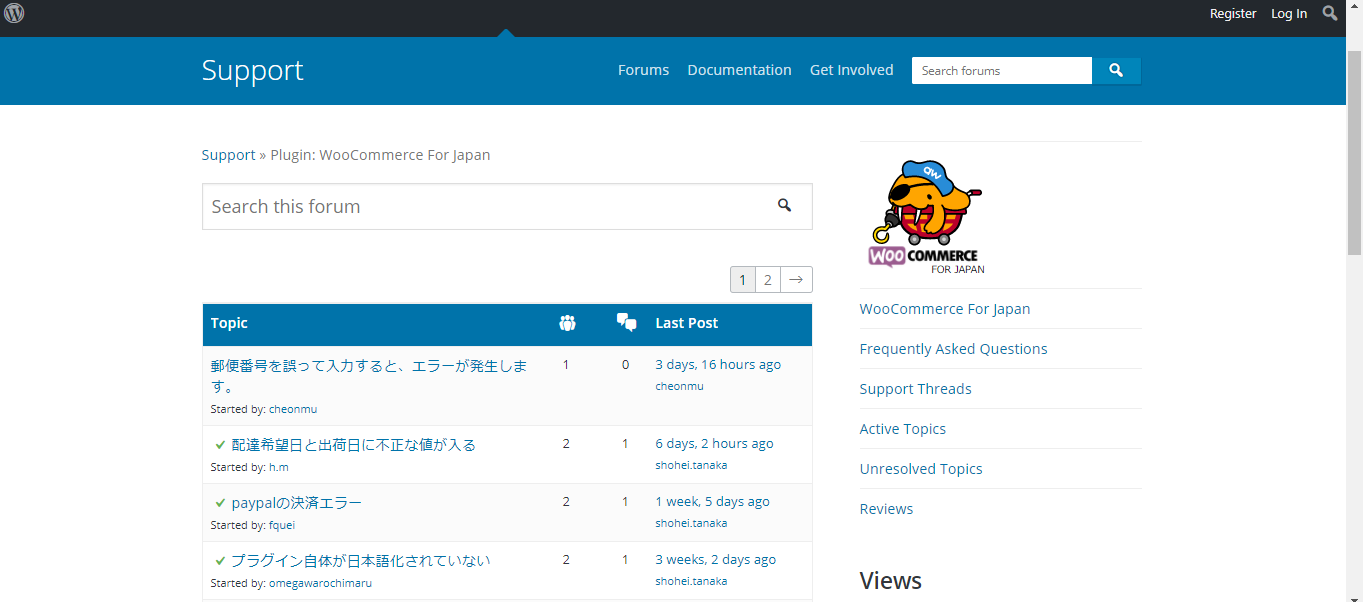Open fquei author profile link
This screenshot has width=1366, height=602.
pos(282,525)
